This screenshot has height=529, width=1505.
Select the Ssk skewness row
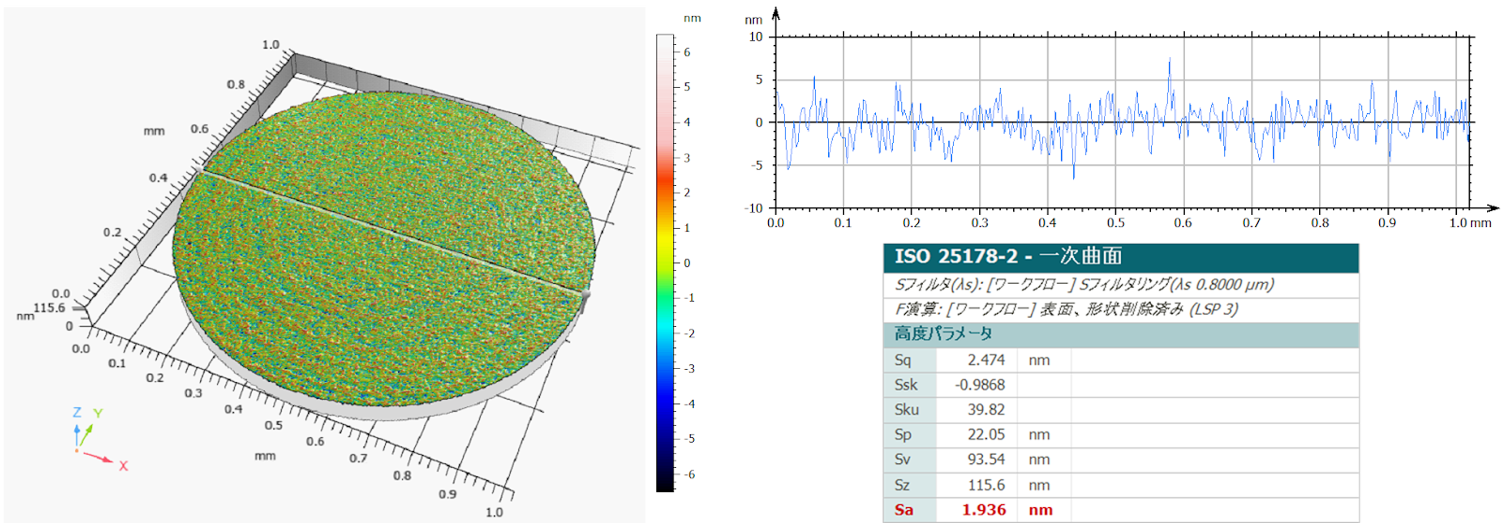pyautogui.click(x=1120, y=385)
